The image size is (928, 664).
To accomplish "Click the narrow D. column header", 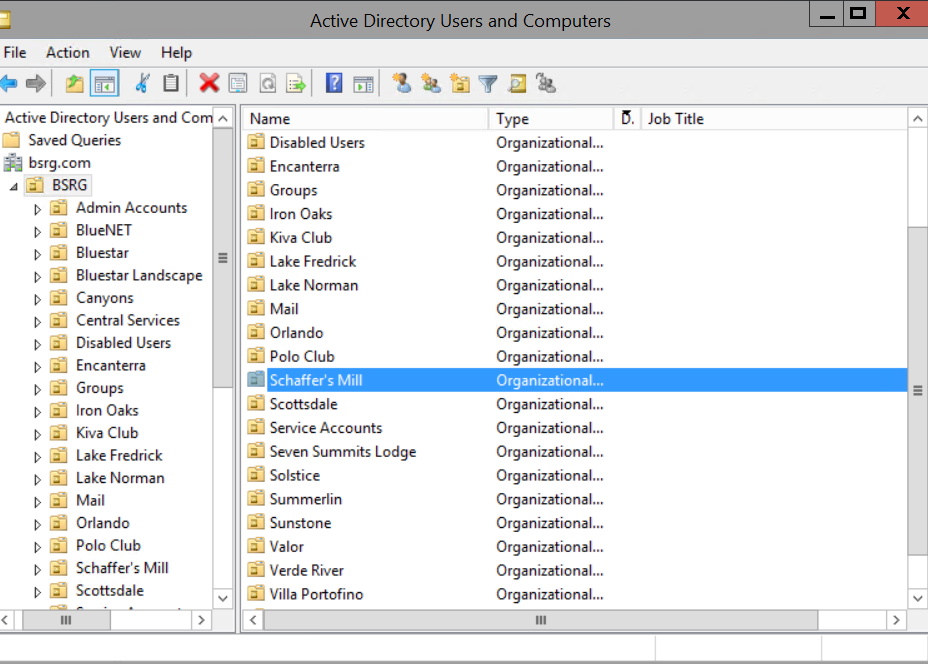I will (627, 119).
